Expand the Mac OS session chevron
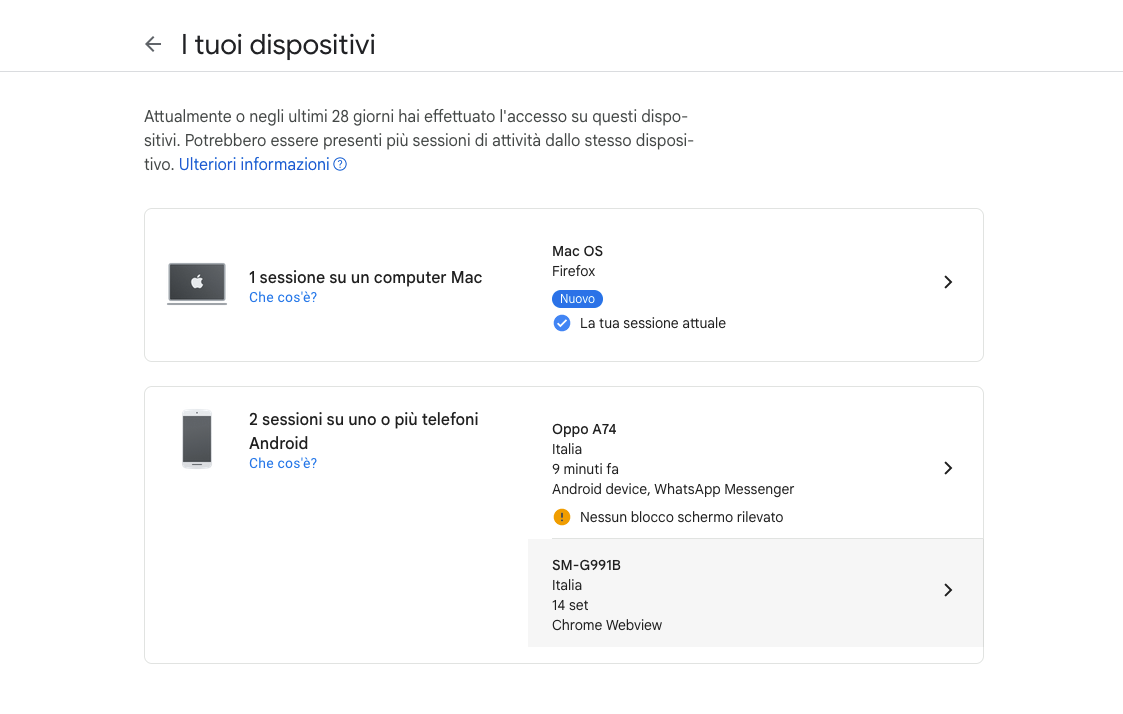Image resolution: width=1123 pixels, height=714 pixels. [x=948, y=282]
